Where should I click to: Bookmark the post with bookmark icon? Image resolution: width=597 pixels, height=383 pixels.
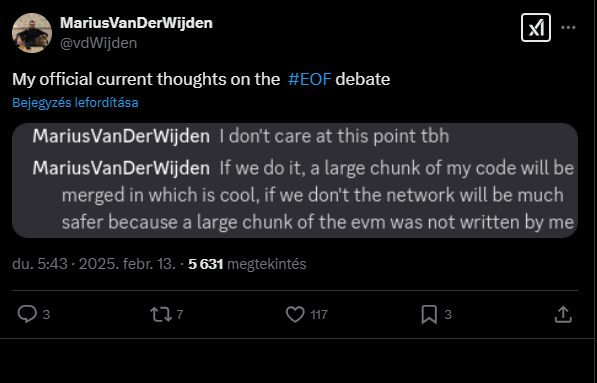tap(429, 315)
